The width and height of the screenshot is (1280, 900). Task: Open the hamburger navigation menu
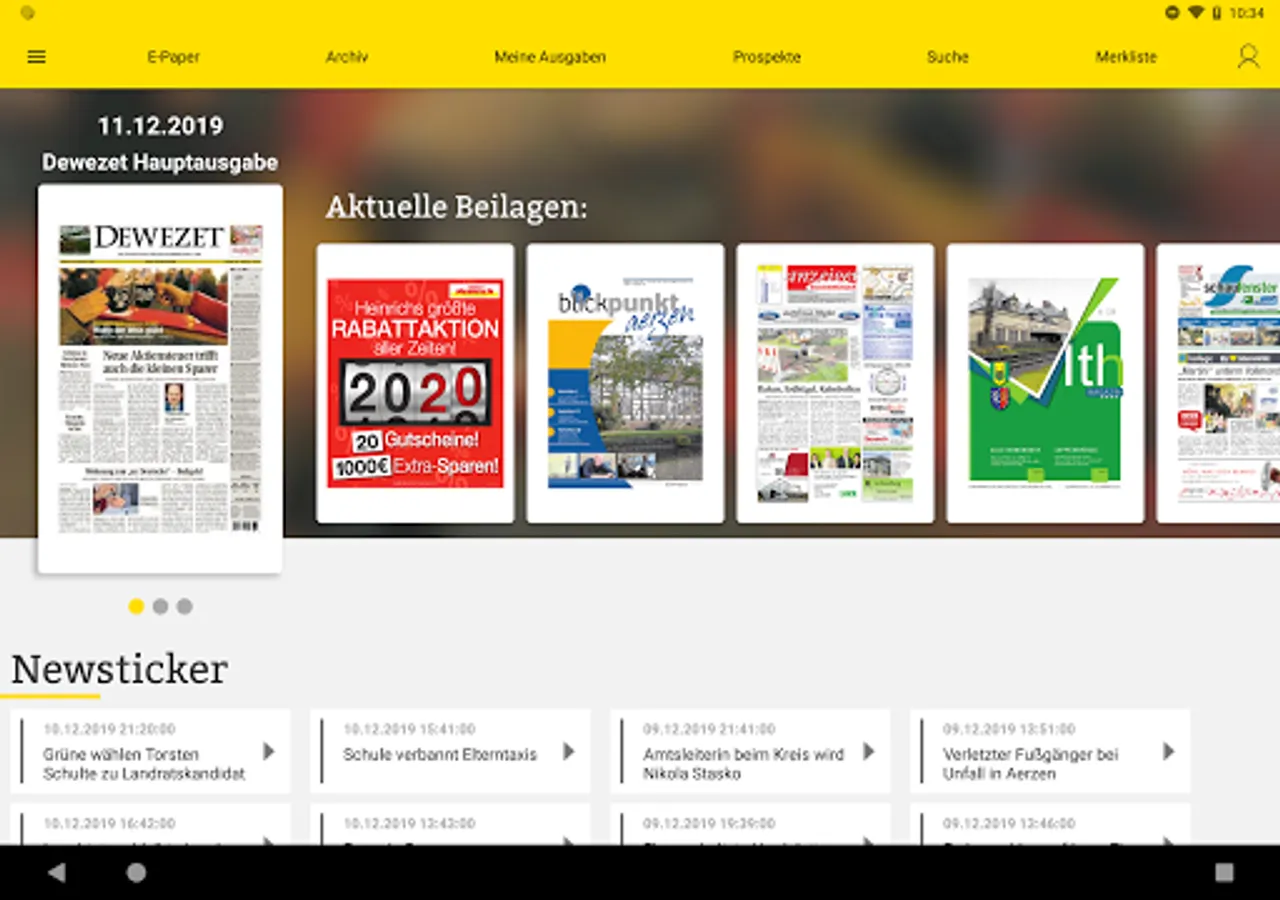click(x=36, y=57)
